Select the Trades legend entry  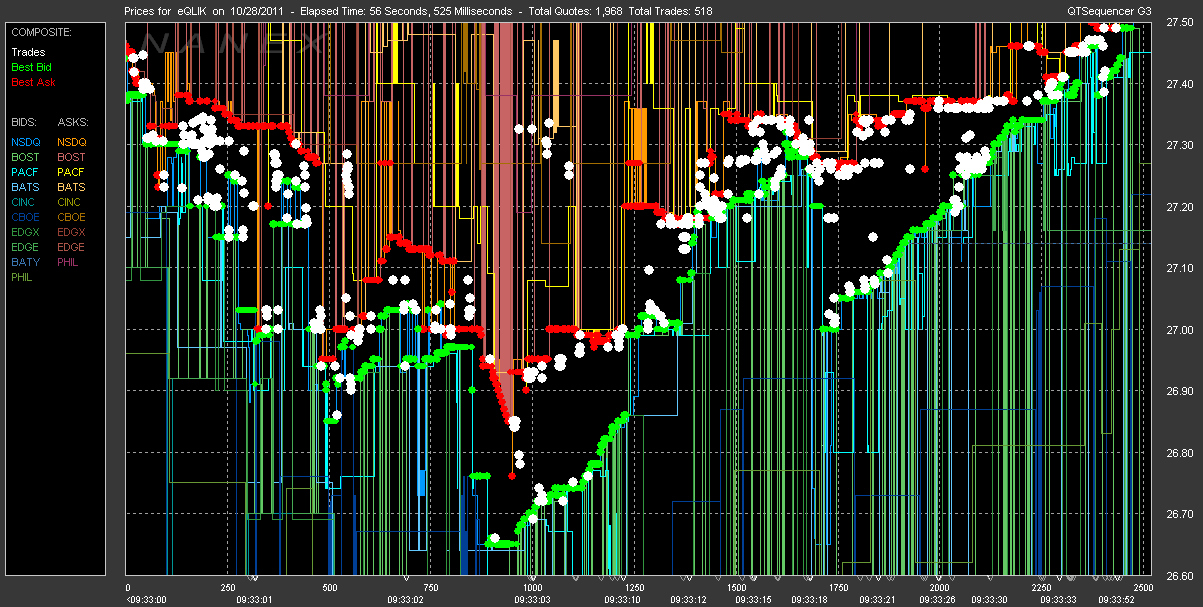click(x=27, y=52)
